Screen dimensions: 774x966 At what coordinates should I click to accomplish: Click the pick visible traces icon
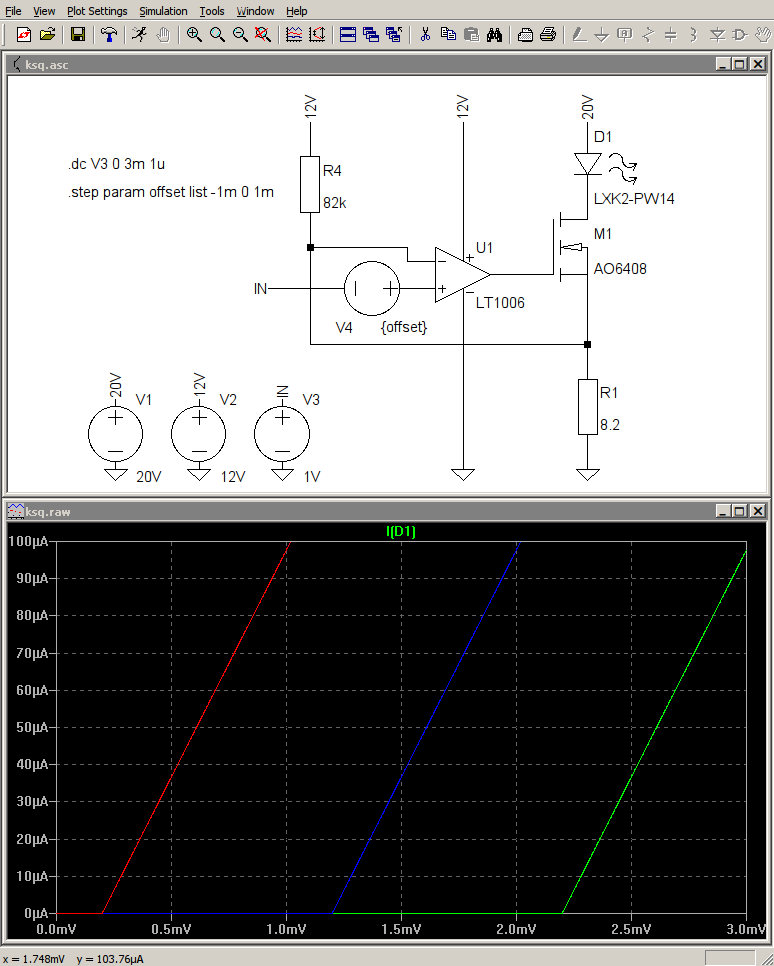click(294, 34)
